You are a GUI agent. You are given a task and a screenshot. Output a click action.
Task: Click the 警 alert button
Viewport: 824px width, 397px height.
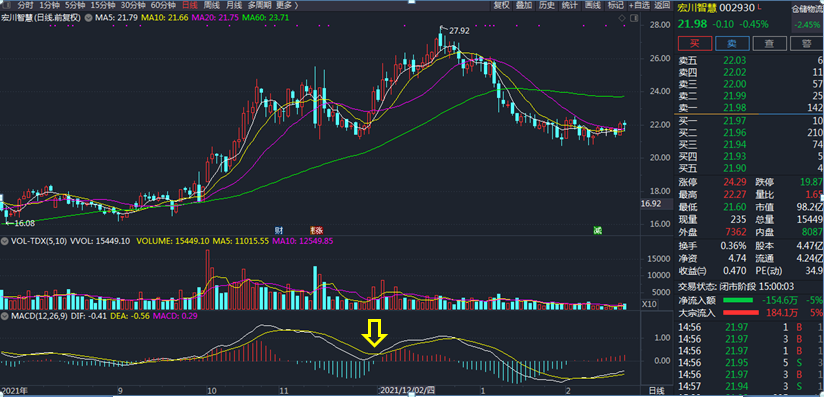point(807,43)
